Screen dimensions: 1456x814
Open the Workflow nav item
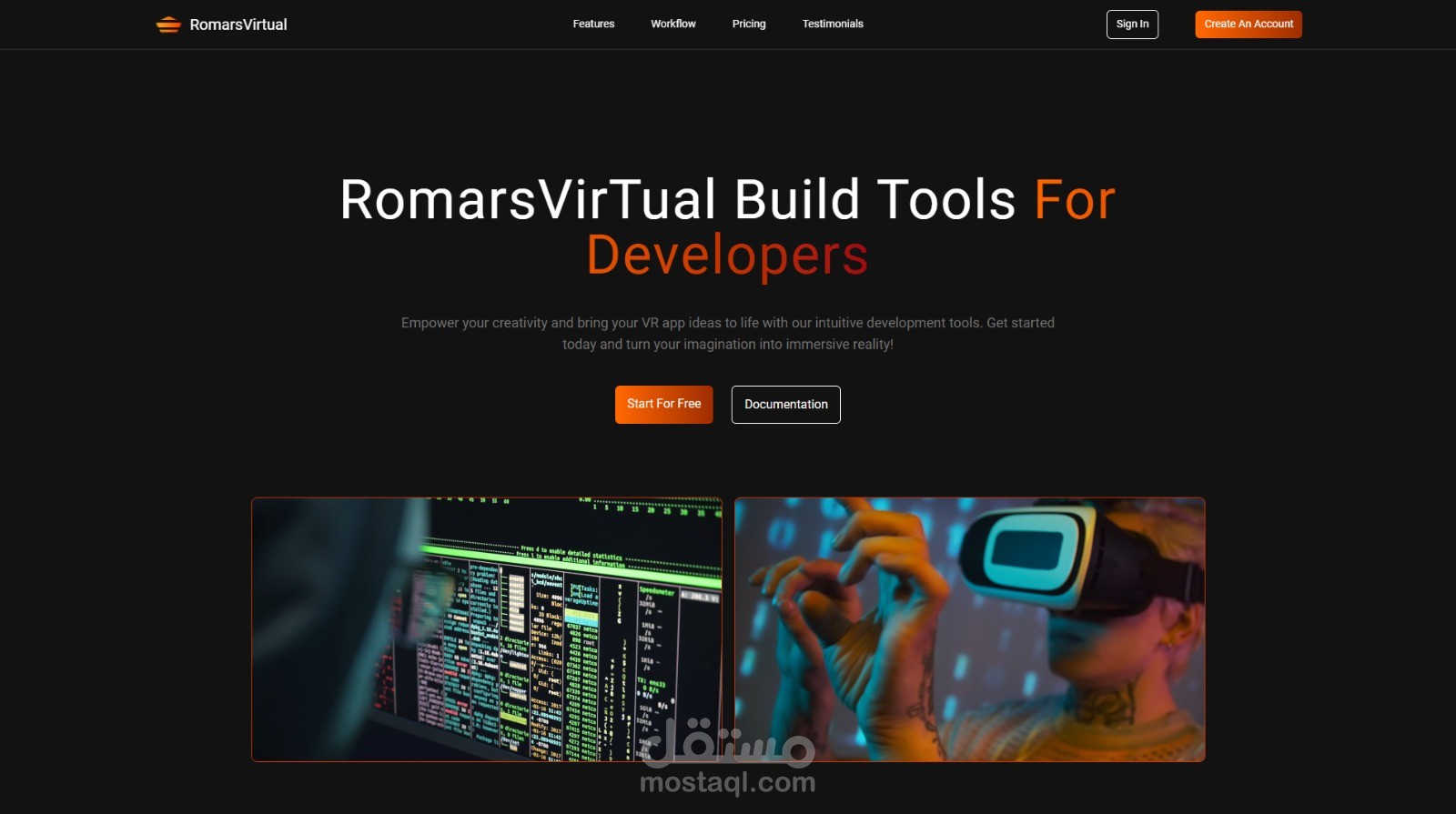pos(673,24)
